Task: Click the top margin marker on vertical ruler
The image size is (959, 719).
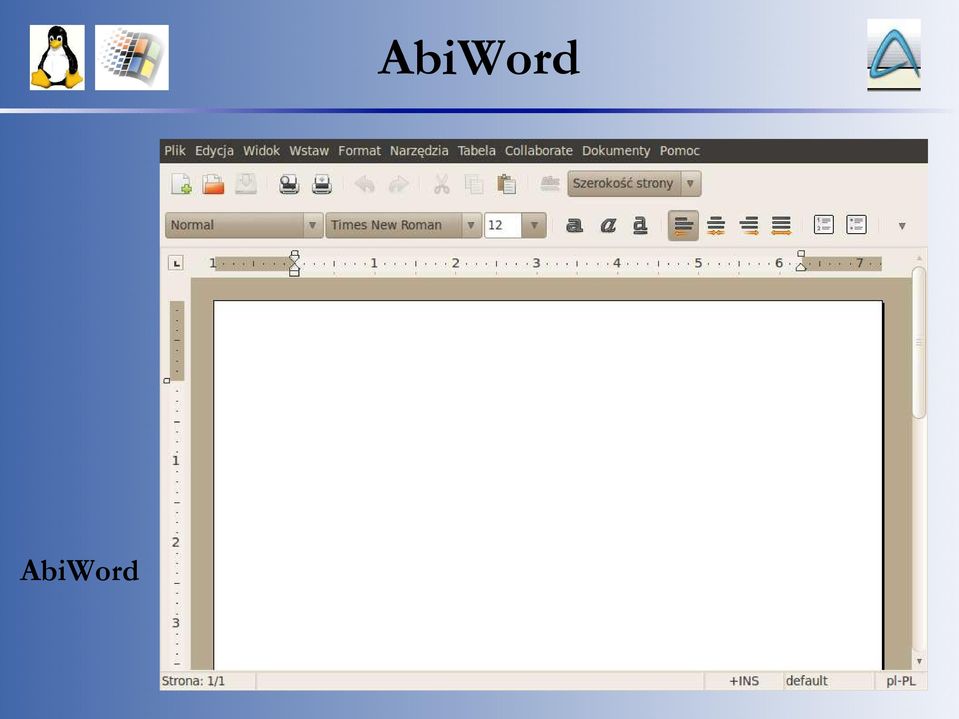Action: point(167,381)
